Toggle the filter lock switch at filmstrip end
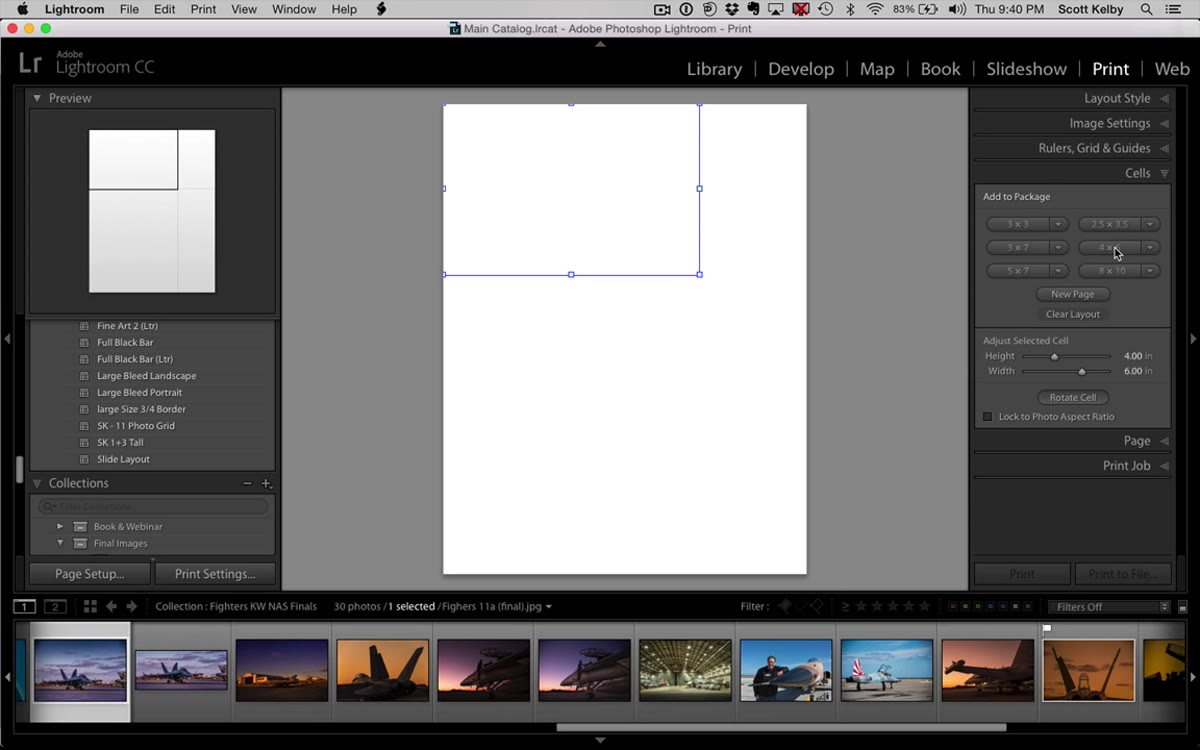This screenshot has height=750, width=1200. click(x=1183, y=607)
